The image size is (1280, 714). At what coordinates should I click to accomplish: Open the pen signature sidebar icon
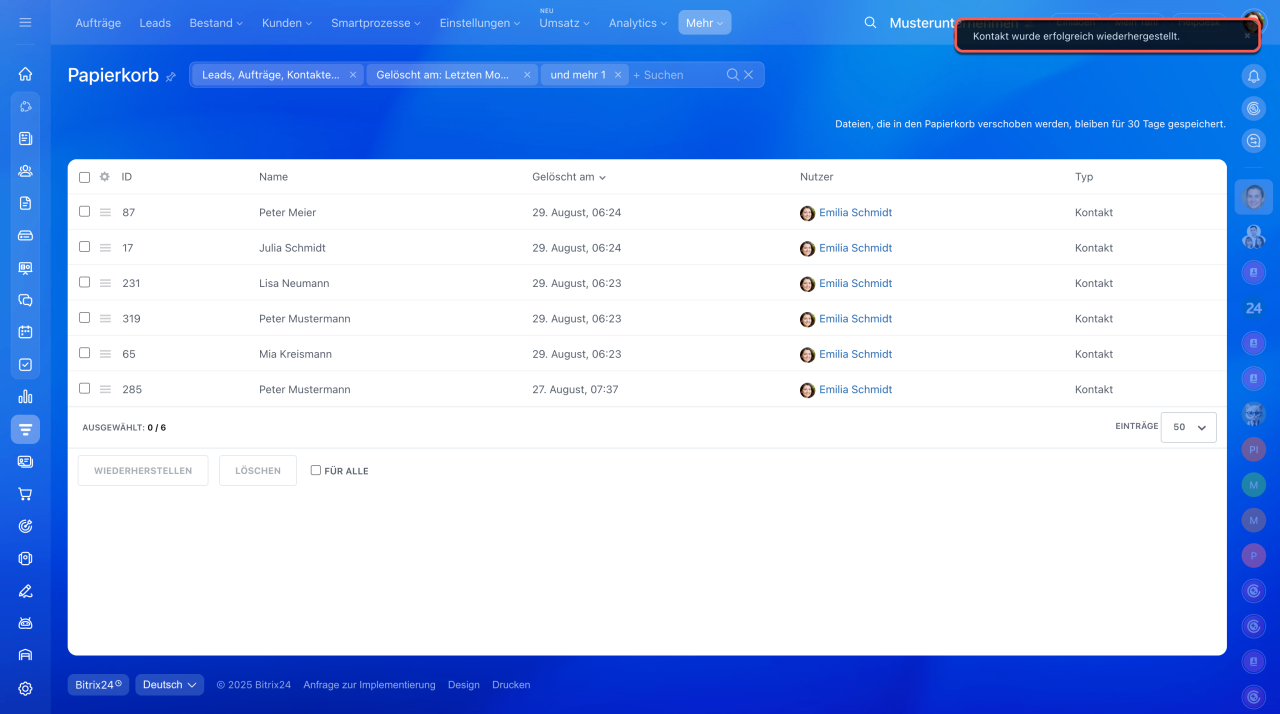point(25,591)
